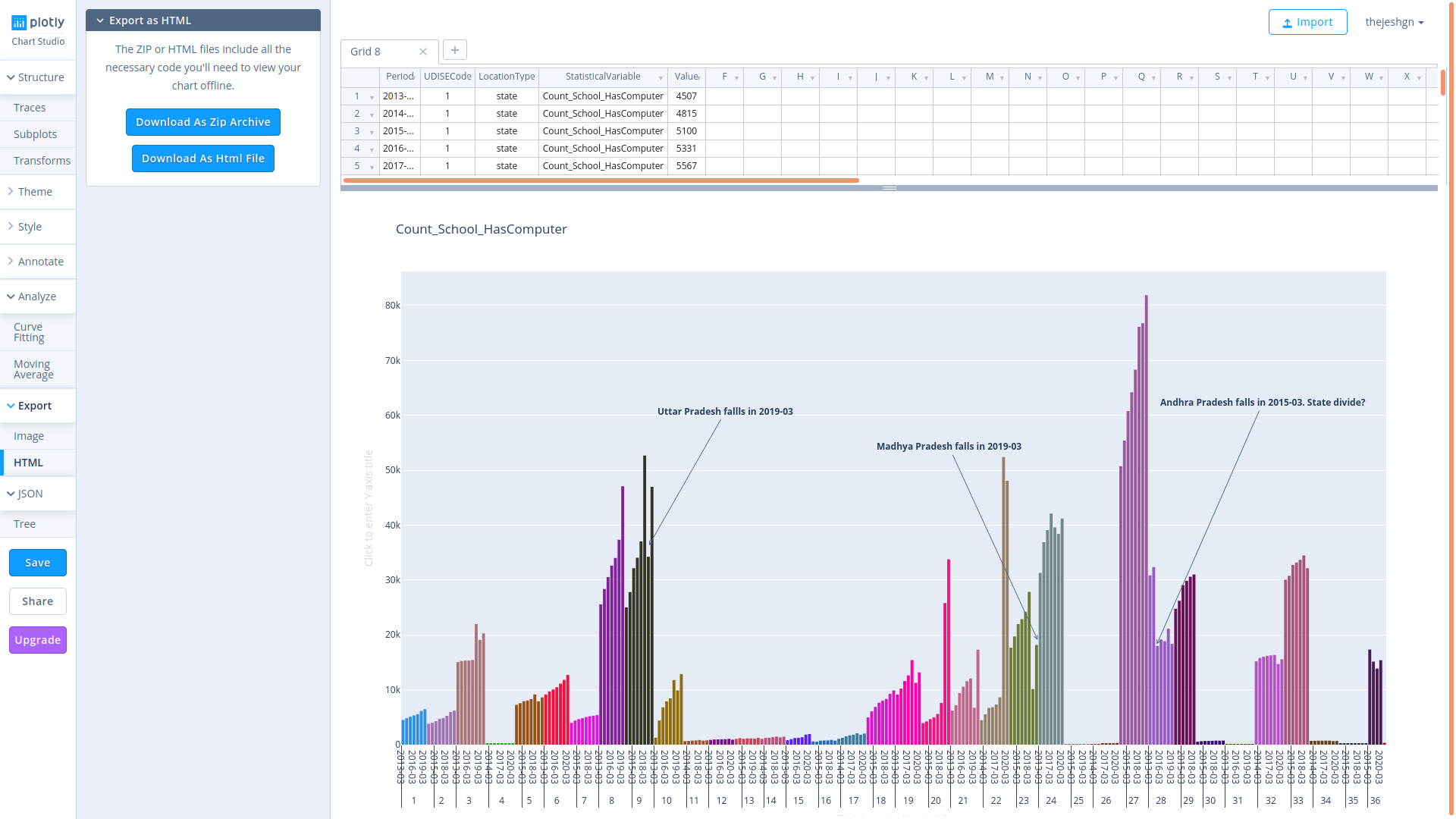Collapse the Export as HTML panel header
This screenshot has height=819, width=1456.
pos(100,20)
